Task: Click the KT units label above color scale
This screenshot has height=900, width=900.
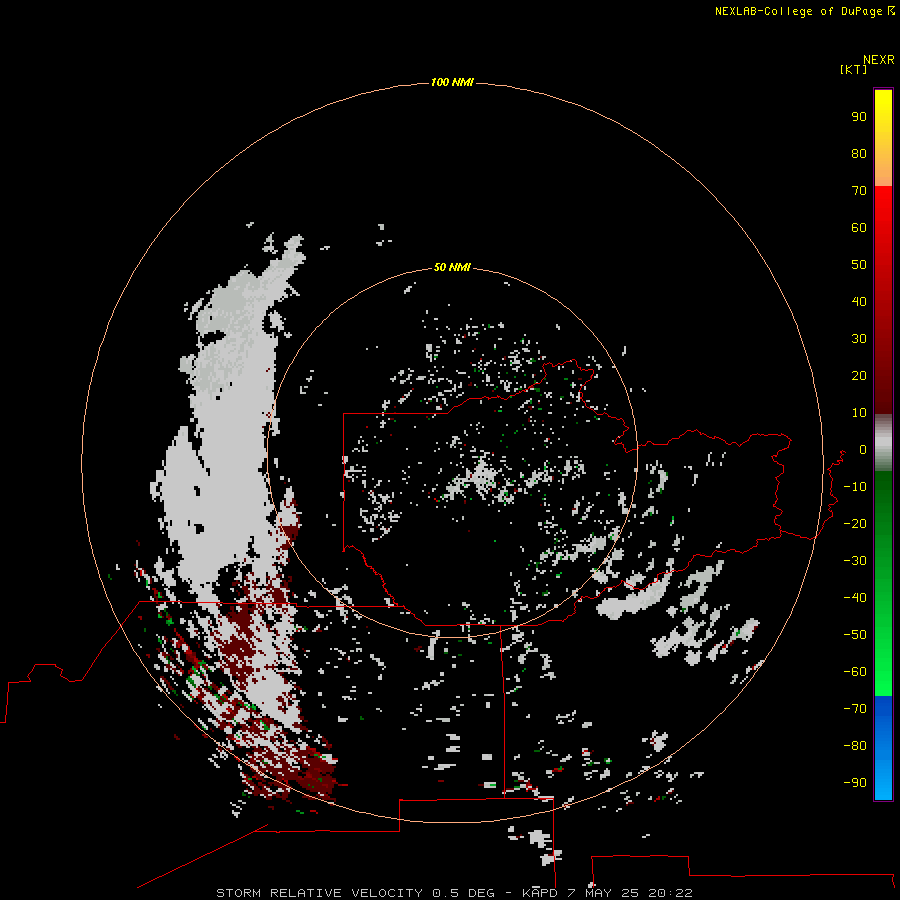Action: [x=854, y=69]
